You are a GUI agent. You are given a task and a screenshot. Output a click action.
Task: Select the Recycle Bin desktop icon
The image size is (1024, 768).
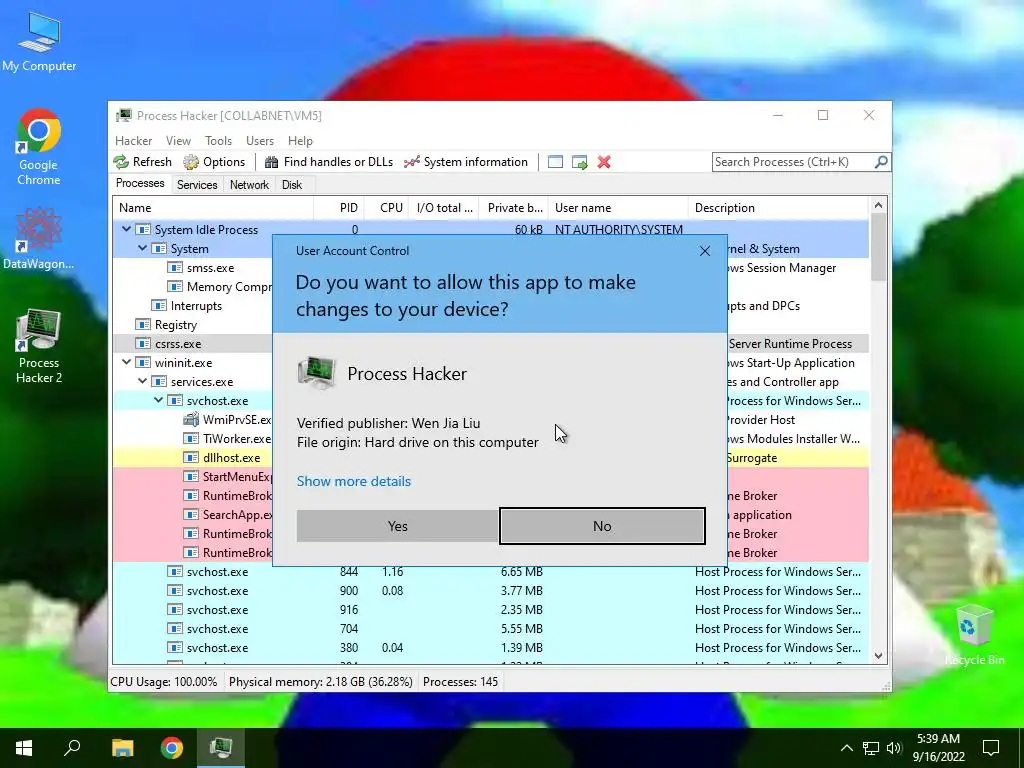pyautogui.click(x=974, y=635)
